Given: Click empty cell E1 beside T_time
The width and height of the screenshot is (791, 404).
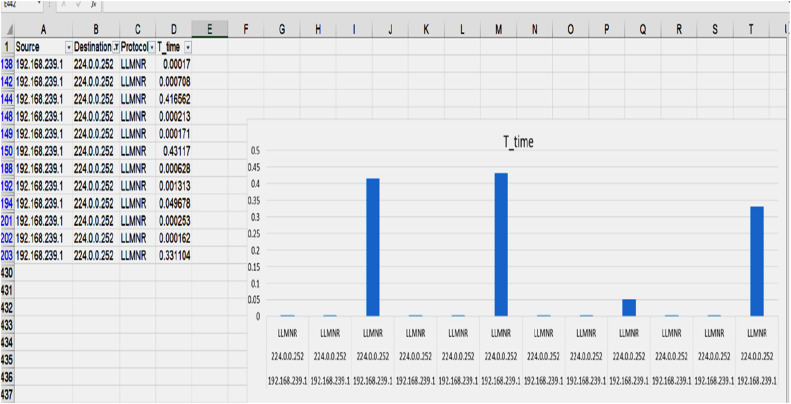Looking at the screenshot, I should click(x=209, y=47).
